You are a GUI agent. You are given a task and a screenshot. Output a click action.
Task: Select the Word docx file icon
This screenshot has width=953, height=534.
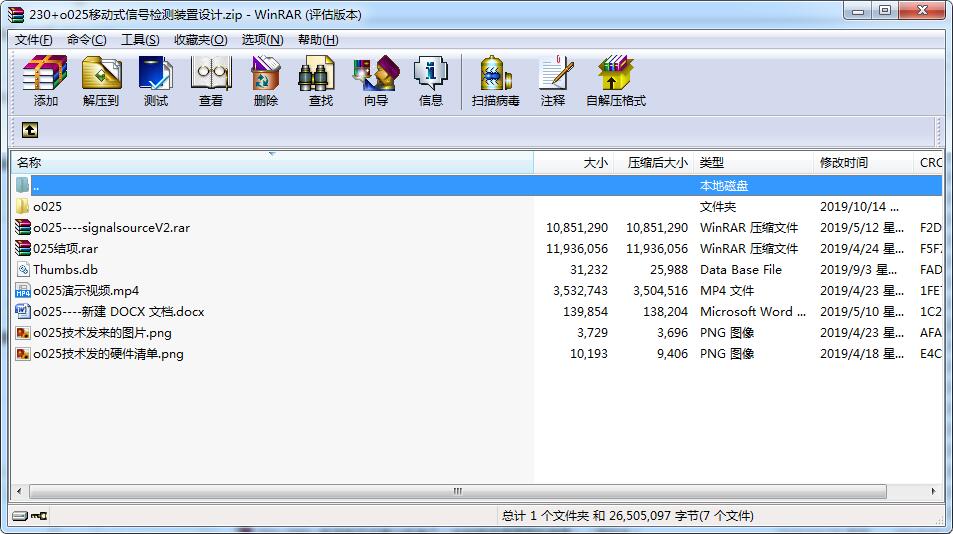(22, 312)
